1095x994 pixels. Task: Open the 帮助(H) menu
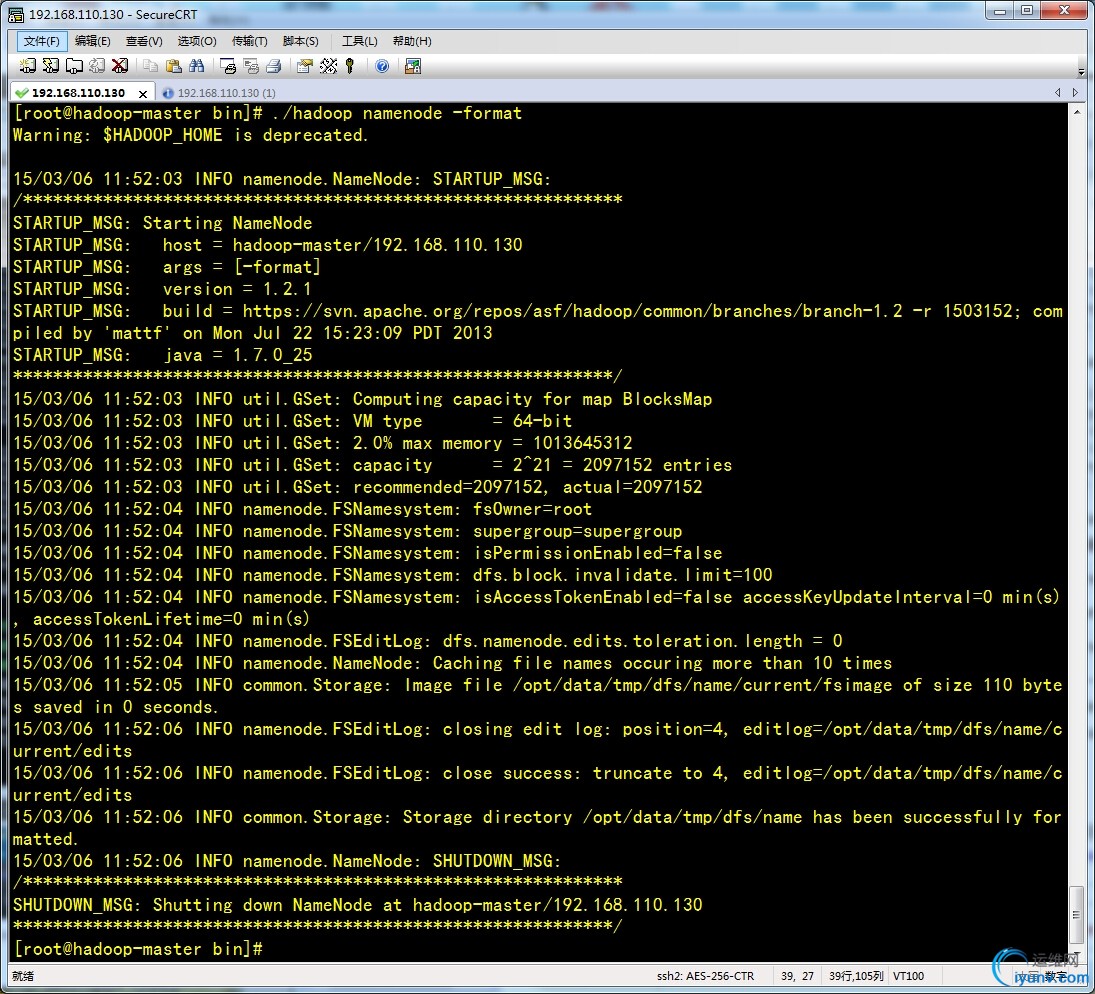tap(412, 41)
